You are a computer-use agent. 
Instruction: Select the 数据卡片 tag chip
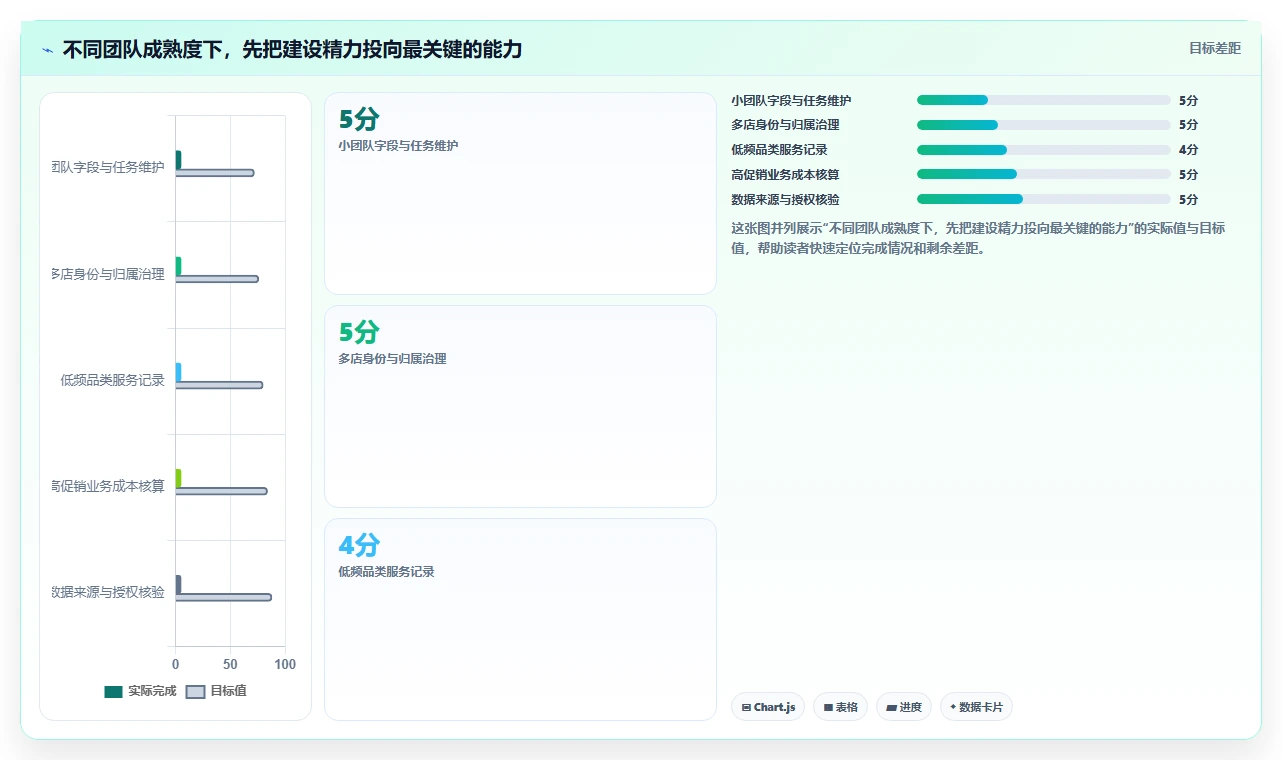(x=976, y=707)
